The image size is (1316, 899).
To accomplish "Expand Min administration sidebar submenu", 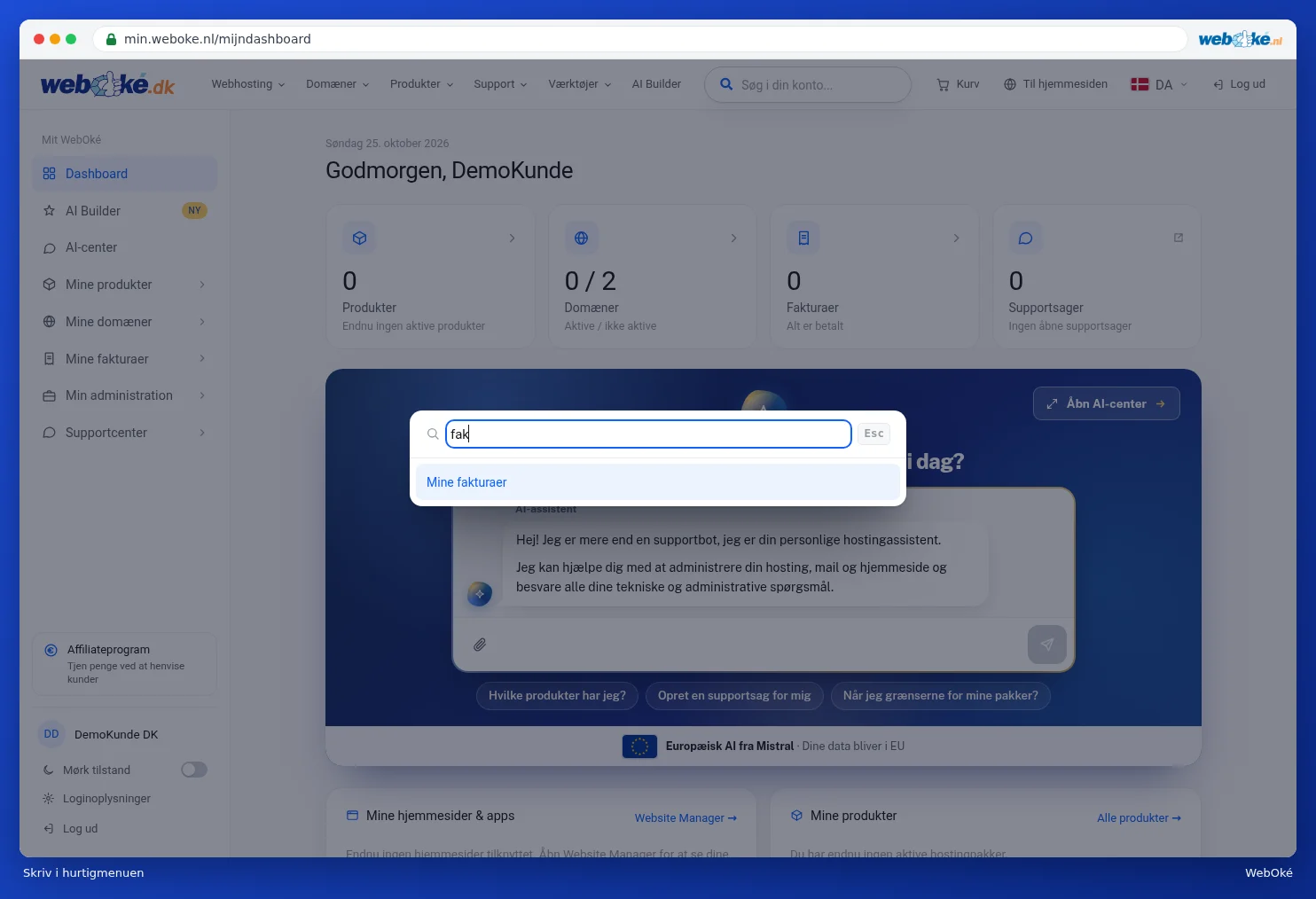I will coord(124,395).
